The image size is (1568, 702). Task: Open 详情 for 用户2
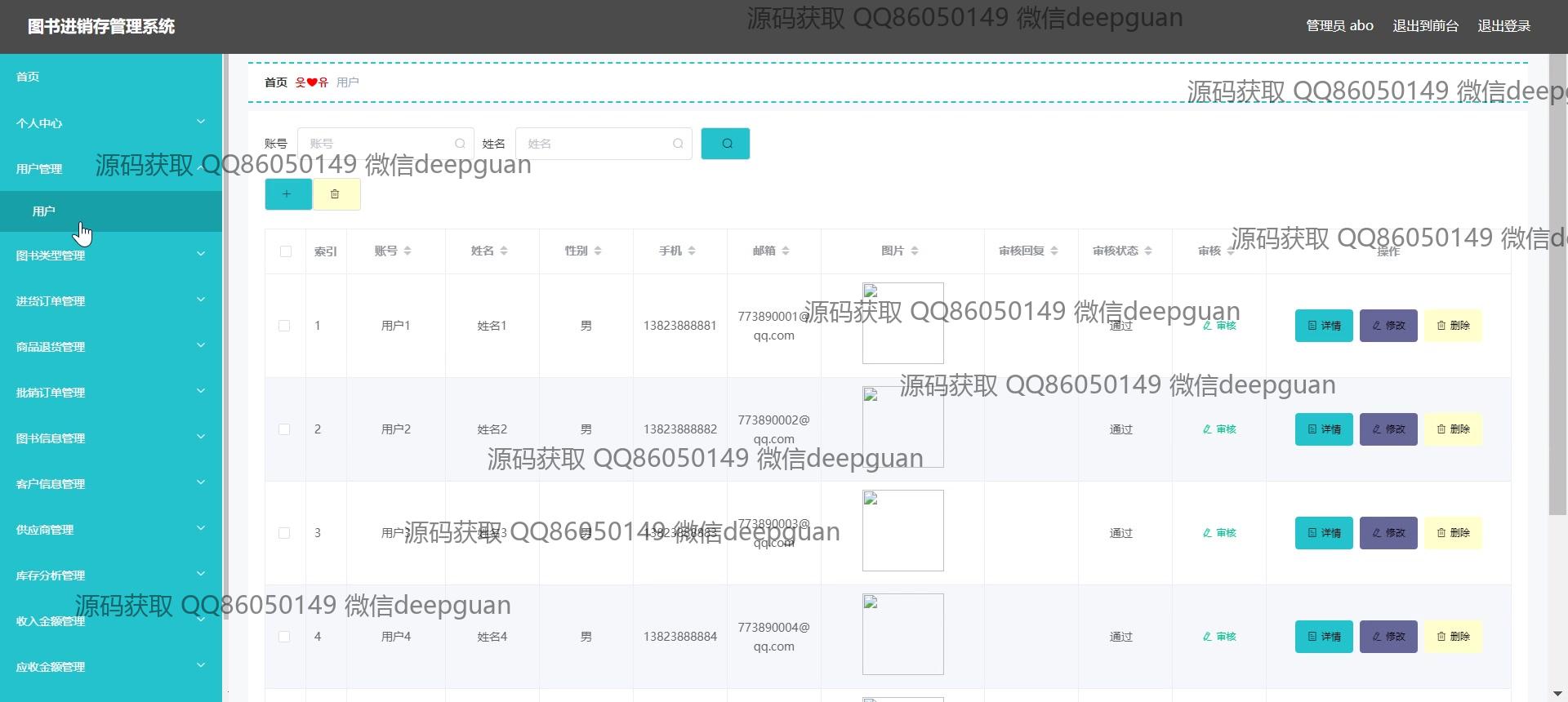(1324, 429)
